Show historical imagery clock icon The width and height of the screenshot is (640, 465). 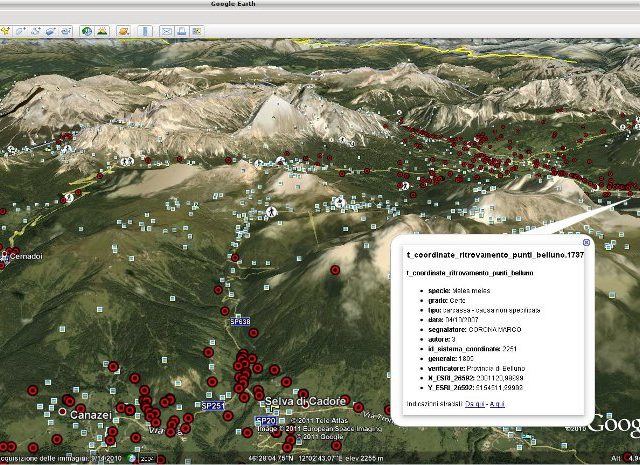coord(86,31)
